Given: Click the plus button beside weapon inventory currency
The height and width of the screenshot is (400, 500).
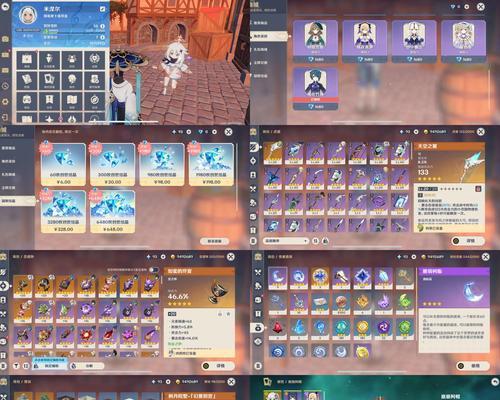Looking at the screenshot, I should (x=416, y=132).
